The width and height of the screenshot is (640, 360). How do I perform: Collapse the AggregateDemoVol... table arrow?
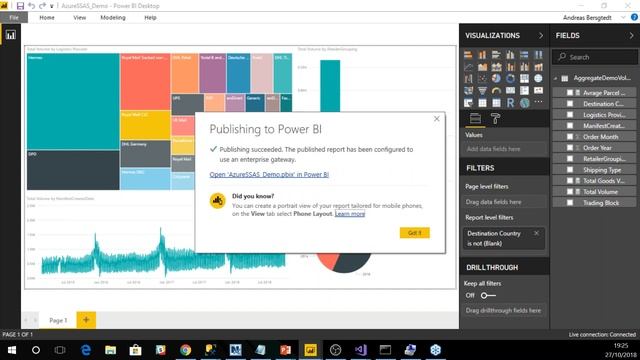(x=556, y=78)
